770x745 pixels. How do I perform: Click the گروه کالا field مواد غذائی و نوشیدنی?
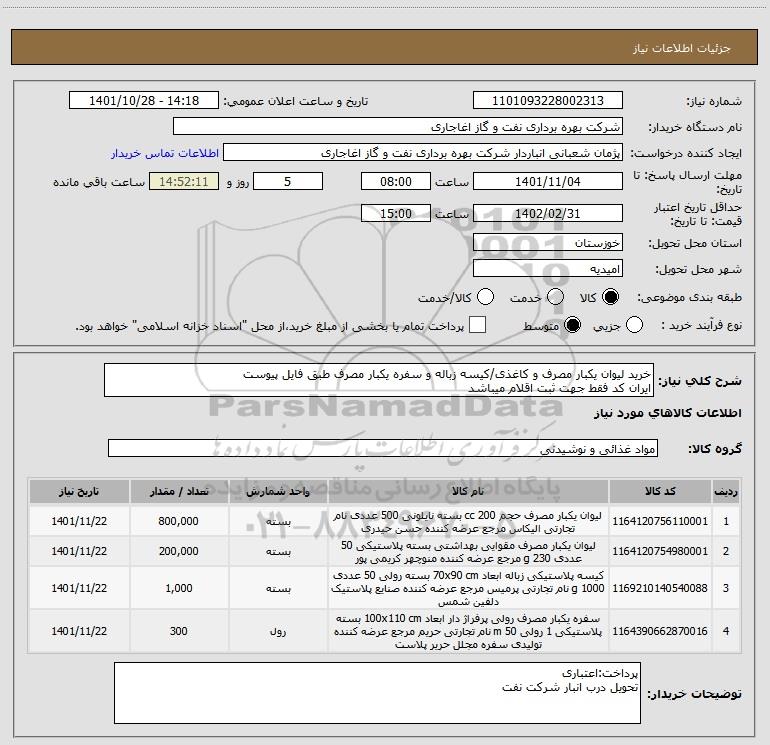pyautogui.click(x=383, y=448)
